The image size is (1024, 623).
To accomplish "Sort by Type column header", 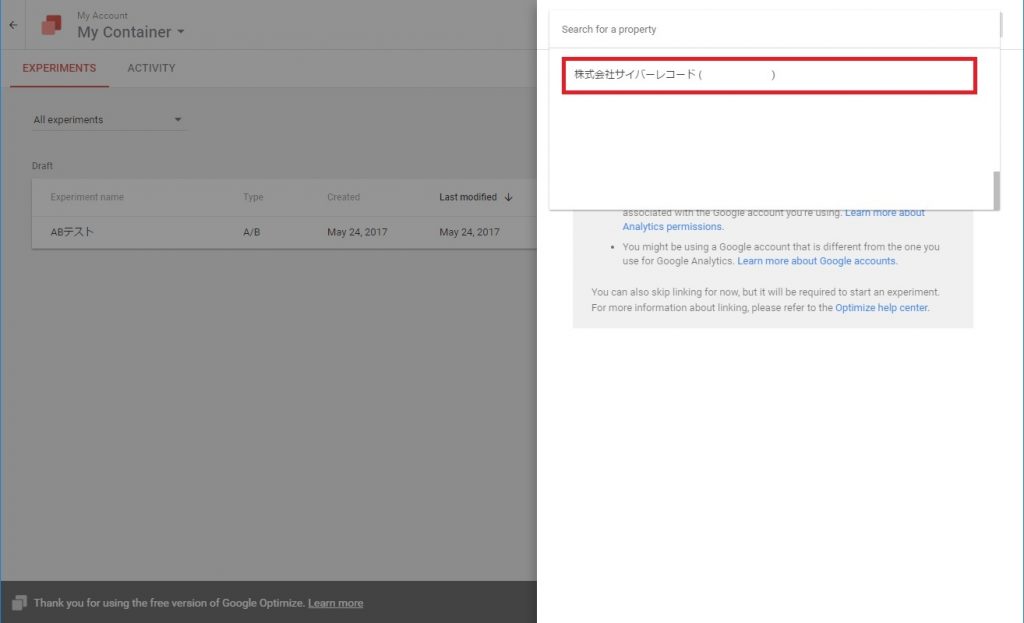I will coord(253,197).
